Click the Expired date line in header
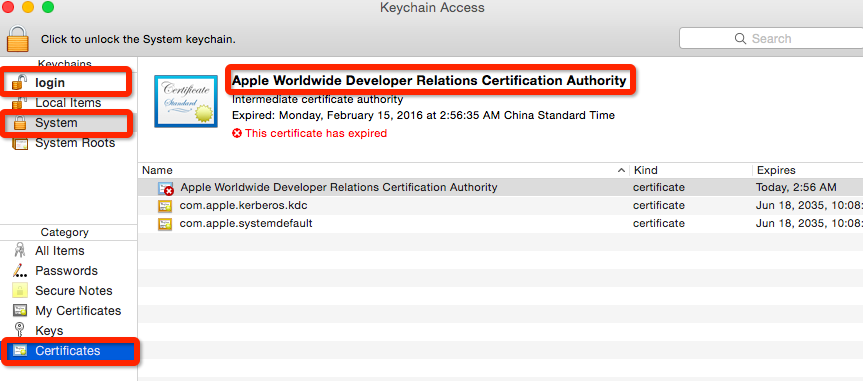 (423, 116)
